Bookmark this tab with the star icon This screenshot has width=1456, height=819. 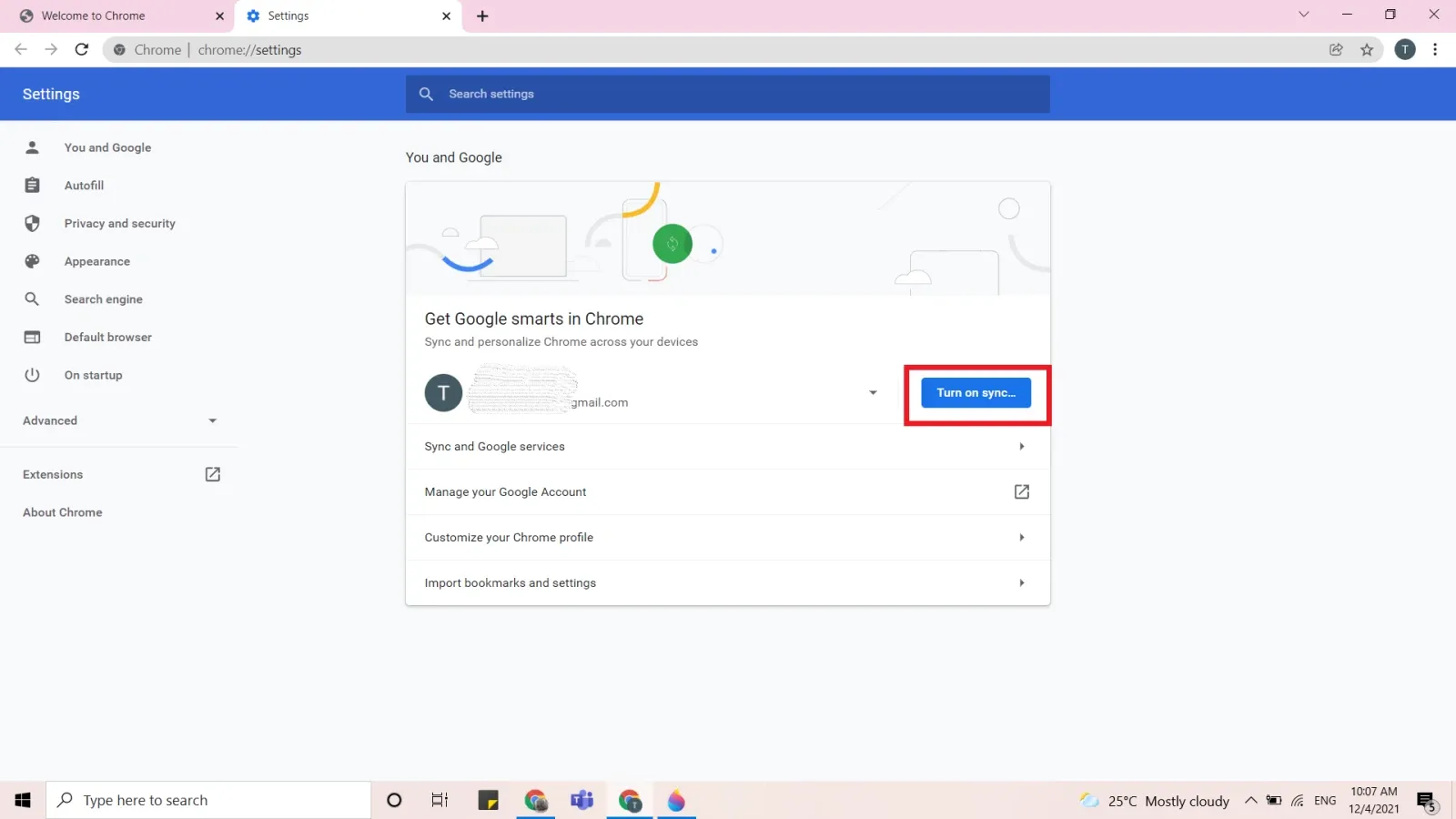pyautogui.click(x=1367, y=50)
